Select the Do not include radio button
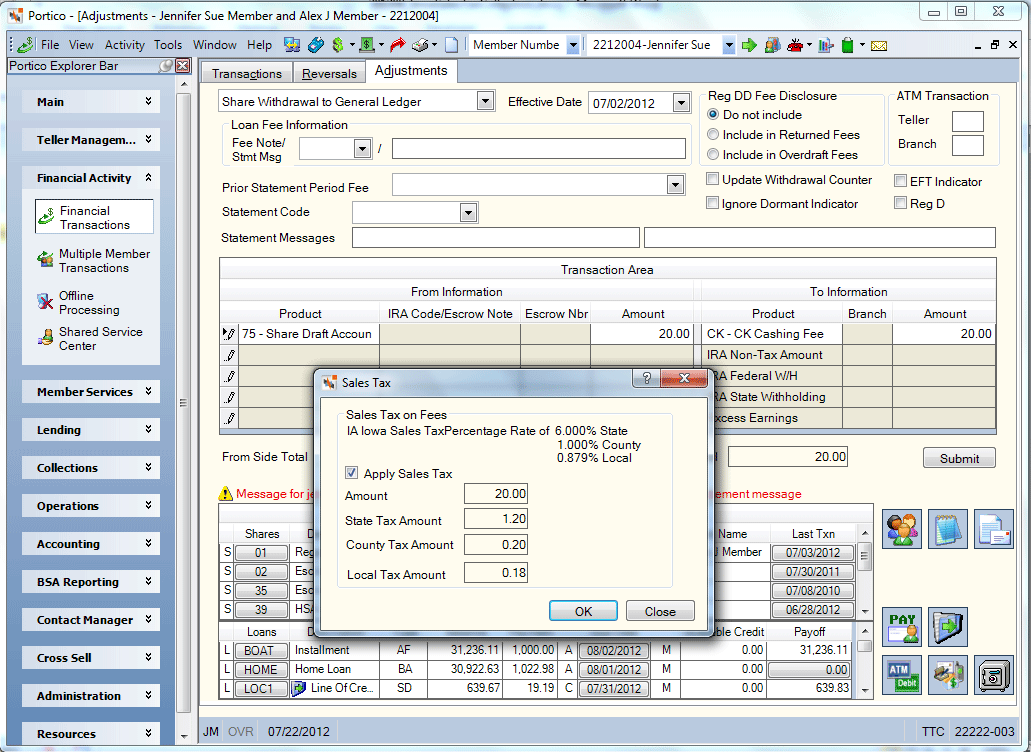The image size is (1031, 752). [713, 114]
